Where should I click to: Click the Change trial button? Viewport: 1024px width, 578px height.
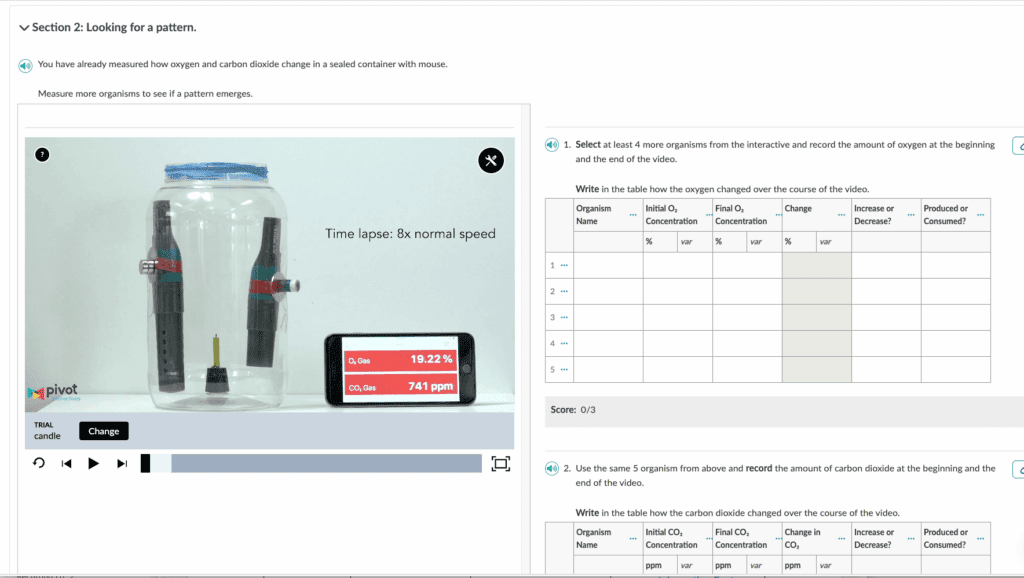[103, 431]
